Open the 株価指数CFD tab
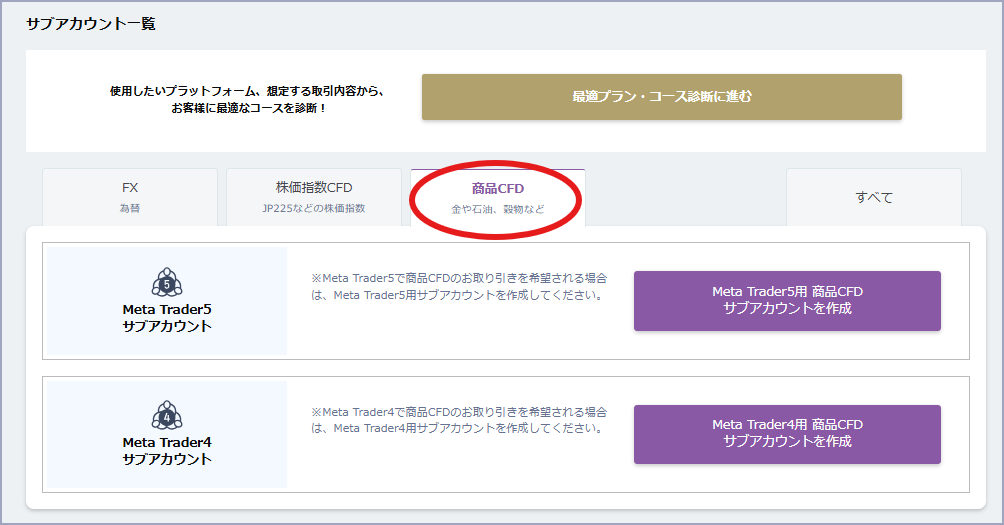This screenshot has height=525, width=1004. (314, 197)
